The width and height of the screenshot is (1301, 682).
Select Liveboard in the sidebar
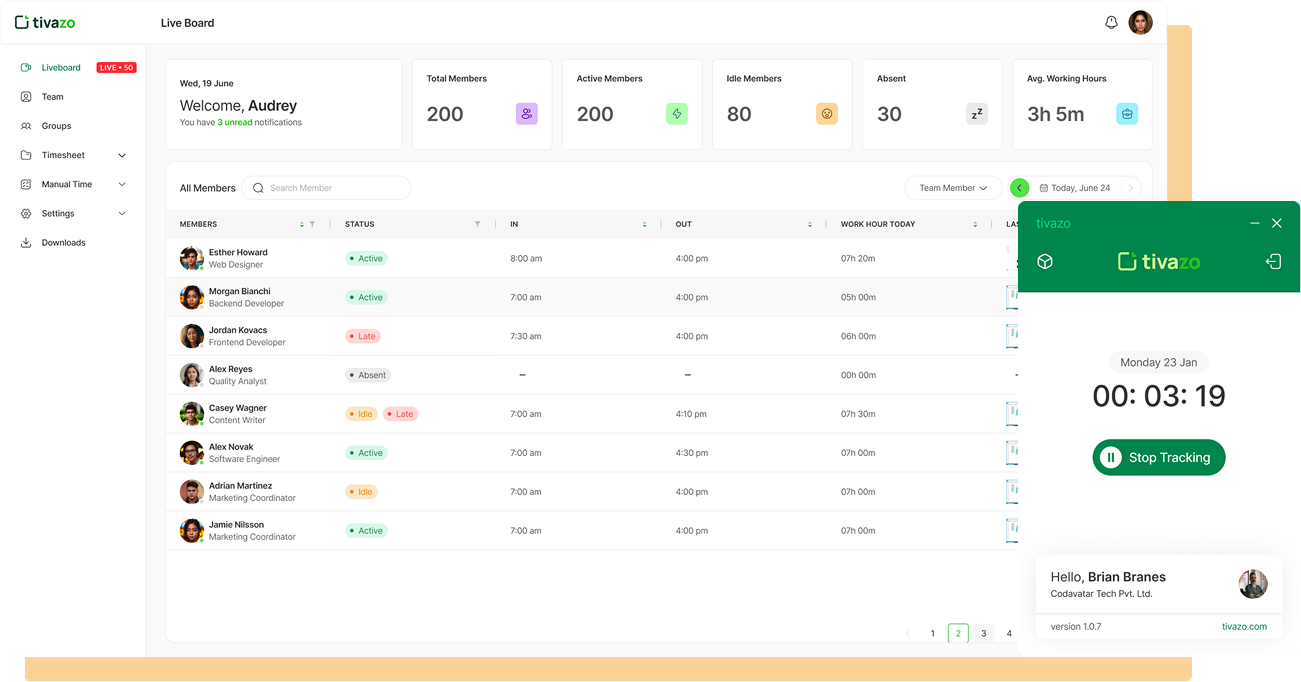click(x=61, y=67)
